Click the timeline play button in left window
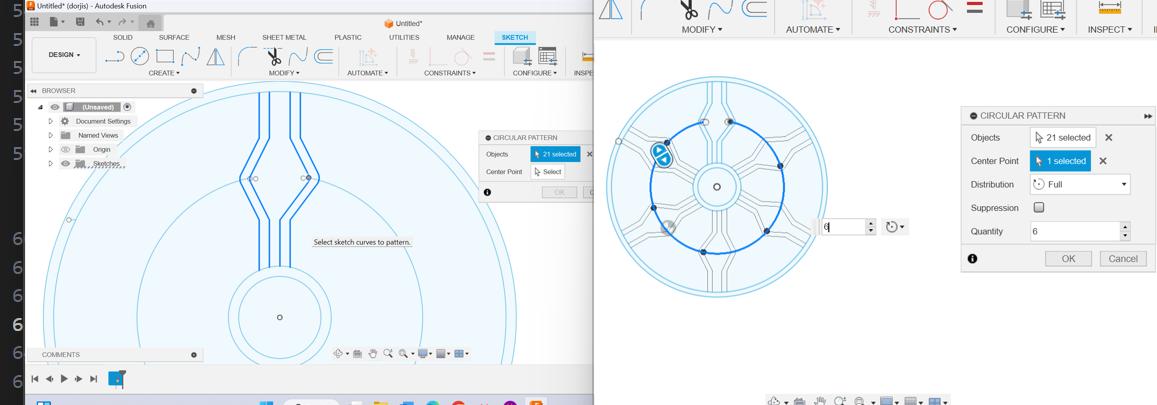The width and height of the screenshot is (1157, 405). [64, 378]
